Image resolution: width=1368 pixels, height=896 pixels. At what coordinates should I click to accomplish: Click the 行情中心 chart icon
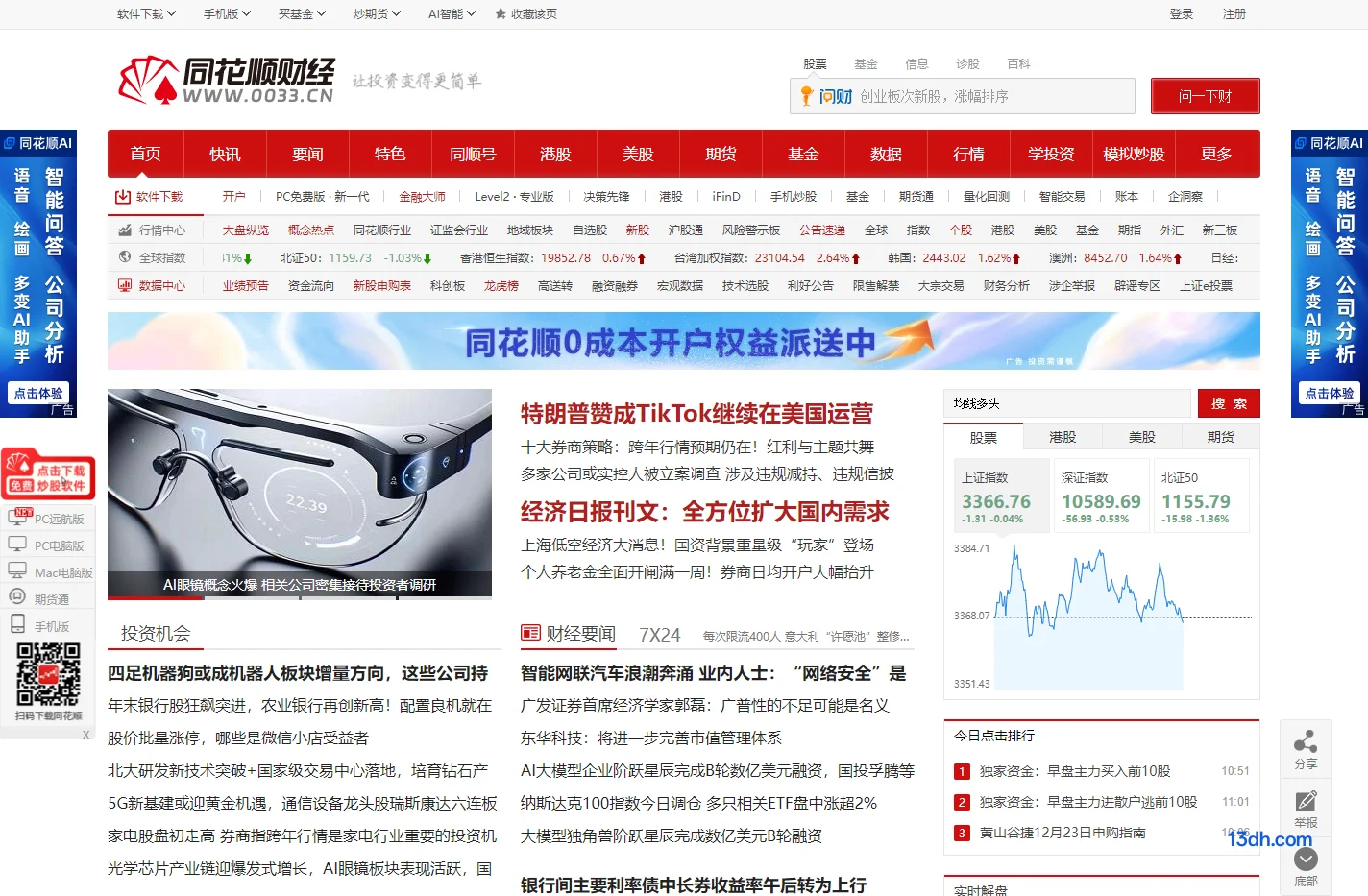[x=125, y=230]
